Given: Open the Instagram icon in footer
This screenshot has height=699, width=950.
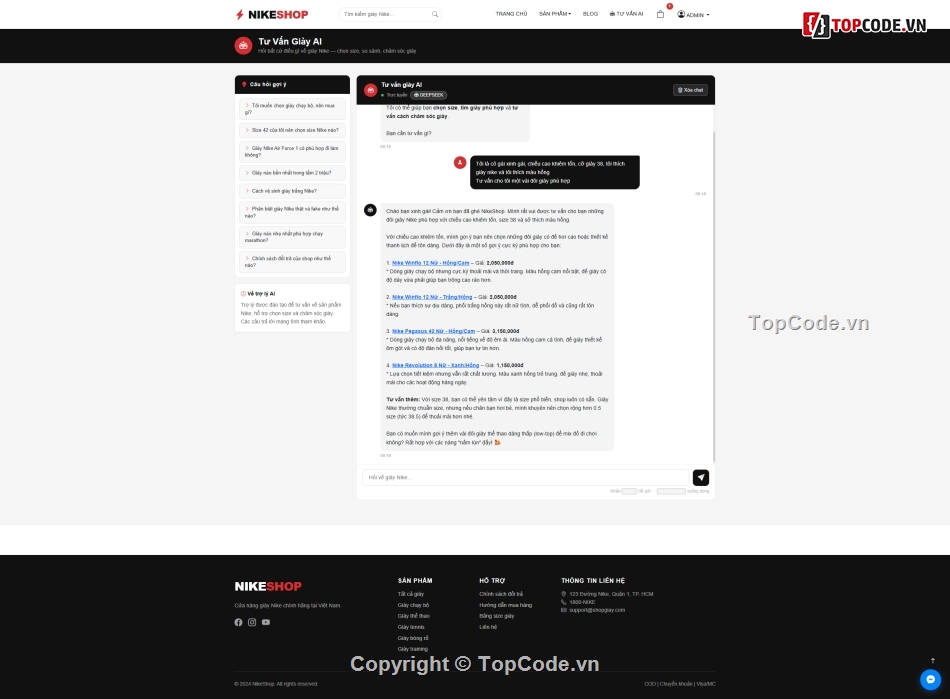Looking at the screenshot, I should (x=252, y=622).
